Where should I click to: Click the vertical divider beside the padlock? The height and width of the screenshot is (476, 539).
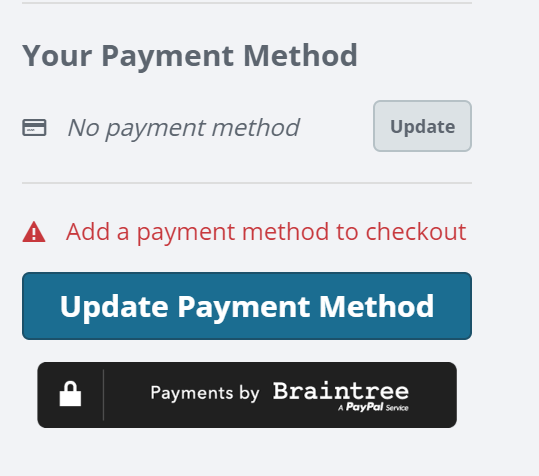103,395
